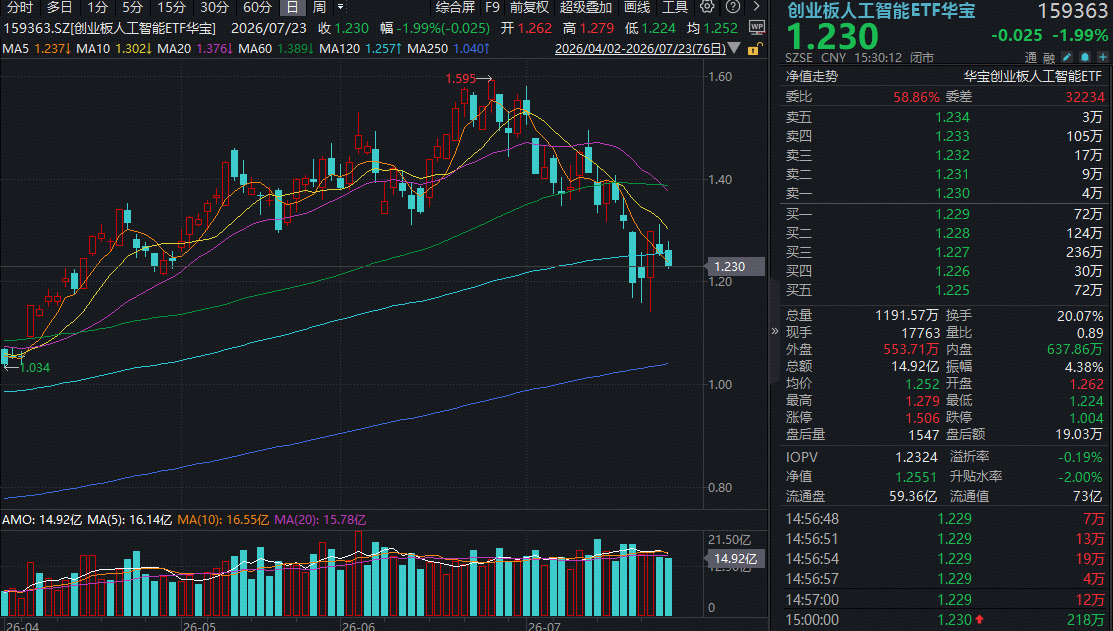Image resolution: width=1113 pixels, height=631 pixels.
Task: Switch to the 分时 intraday tab
Action: 20,7
